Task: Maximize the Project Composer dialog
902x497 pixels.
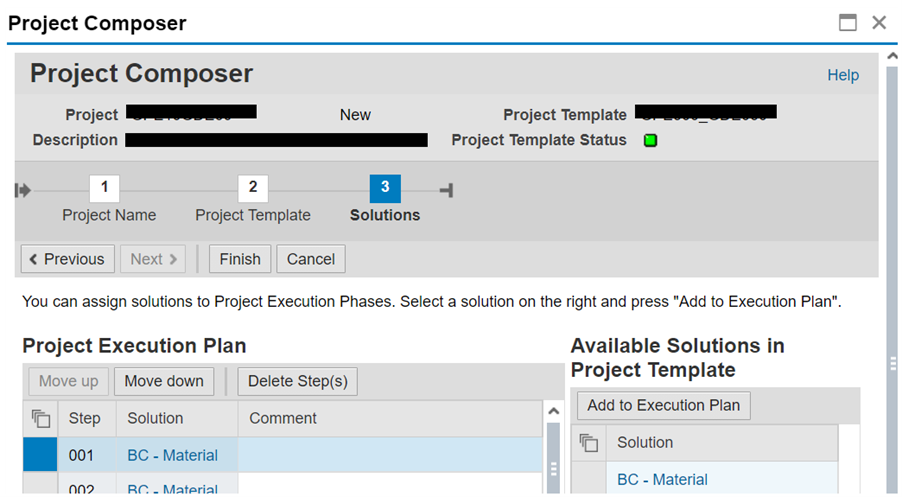Action: 848,22
